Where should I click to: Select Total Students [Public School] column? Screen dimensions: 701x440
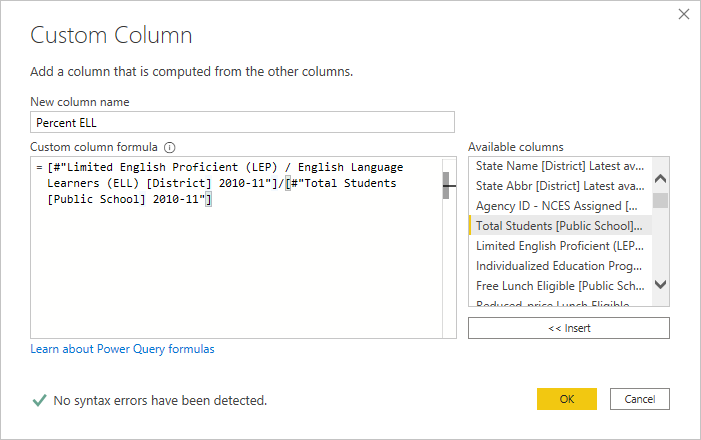tap(559, 226)
